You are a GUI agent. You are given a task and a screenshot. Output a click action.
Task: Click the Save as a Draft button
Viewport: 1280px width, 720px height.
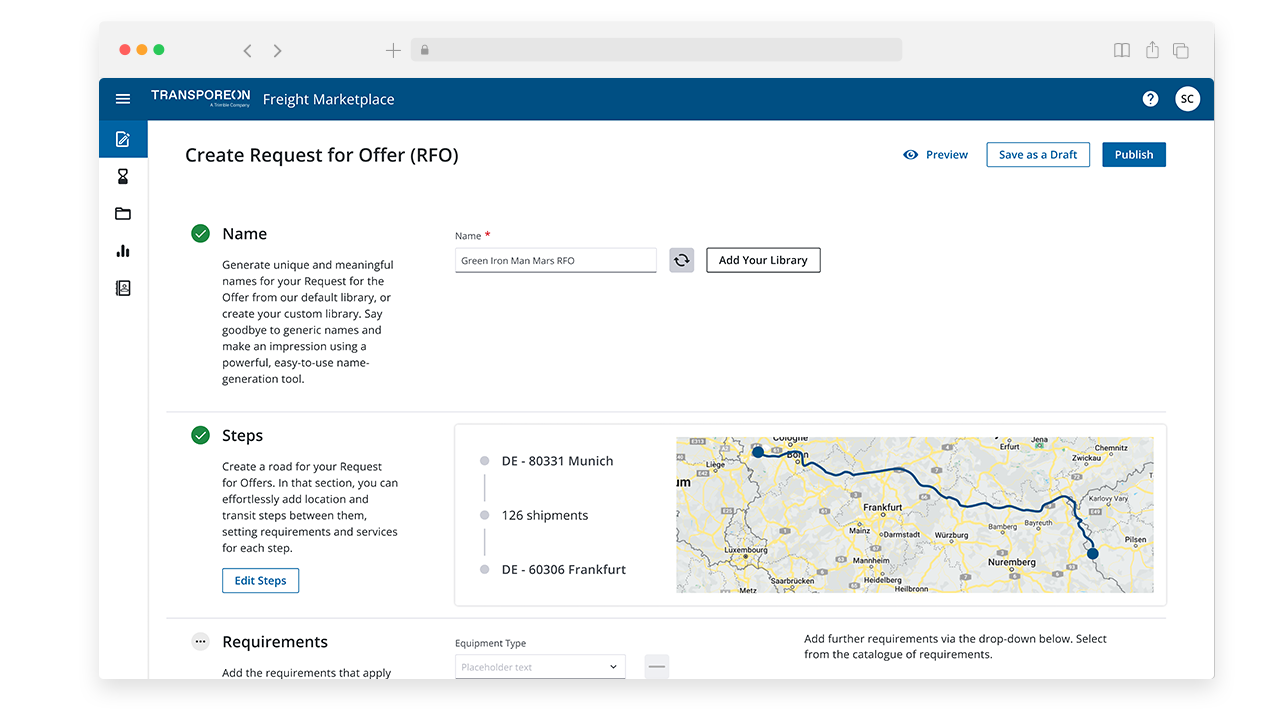[x=1038, y=154]
